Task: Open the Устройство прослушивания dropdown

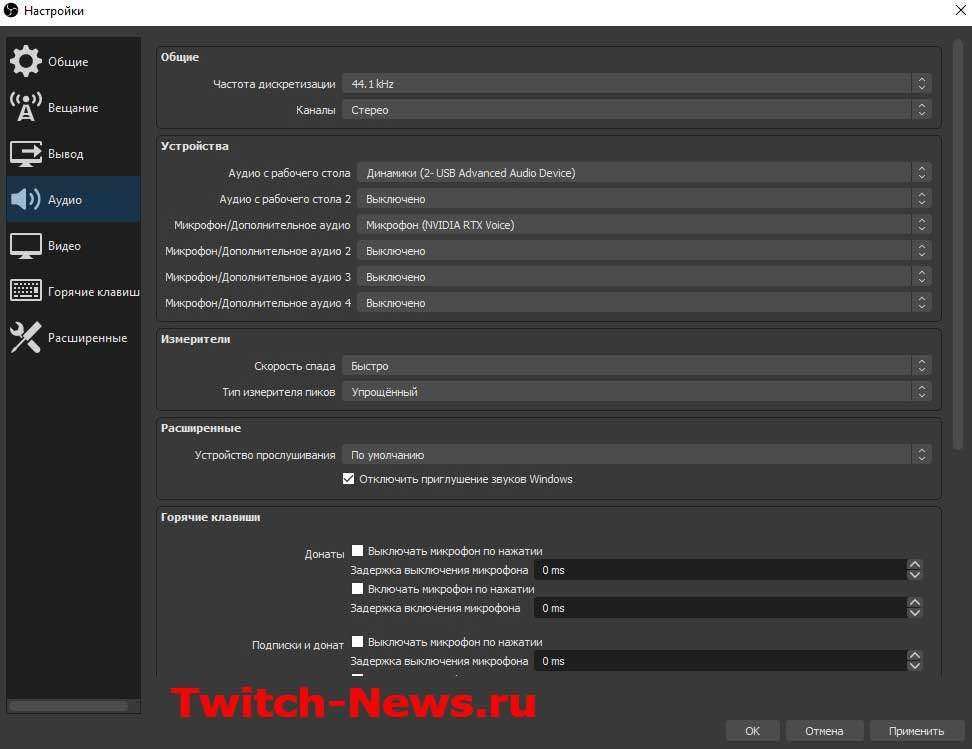Action: [636, 455]
